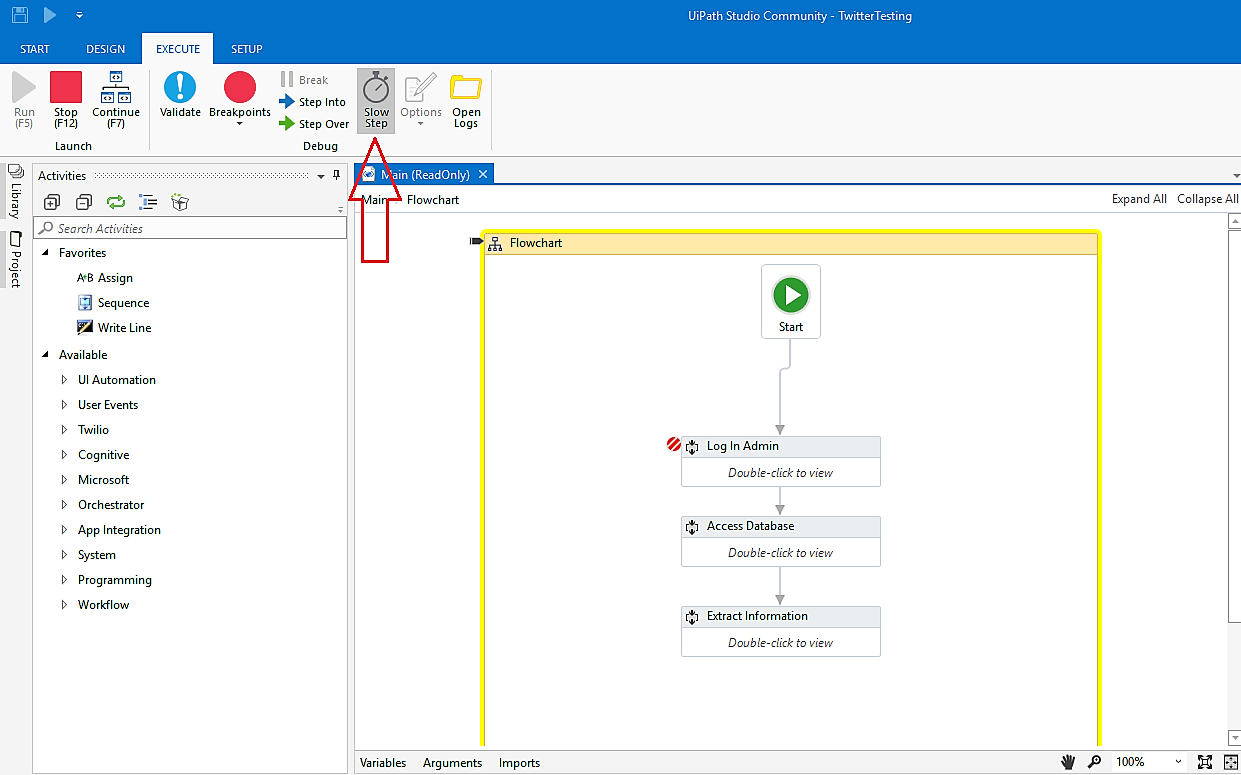The width and height of the screenshot is (1241, 775).
Task: Open Activities panel options dropdown arrow
Action: pyautogui.click(x=321, y=176)
